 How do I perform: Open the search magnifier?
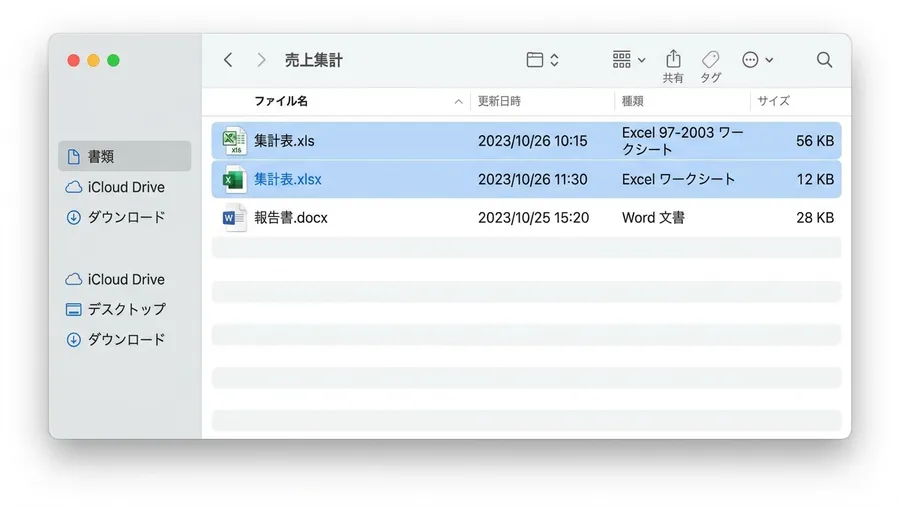(x=824, y=60)
